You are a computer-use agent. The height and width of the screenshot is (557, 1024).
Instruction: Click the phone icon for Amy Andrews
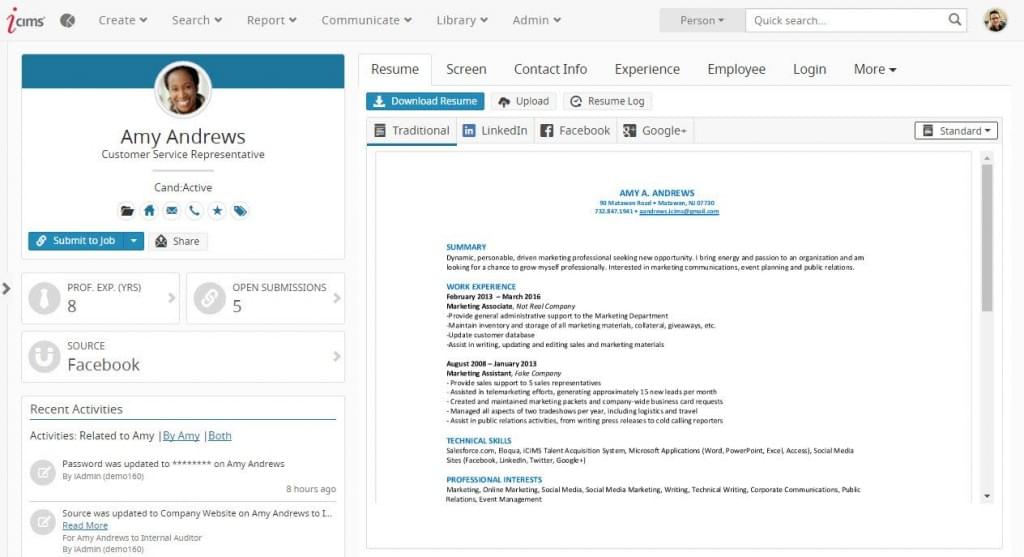point(194,211)
